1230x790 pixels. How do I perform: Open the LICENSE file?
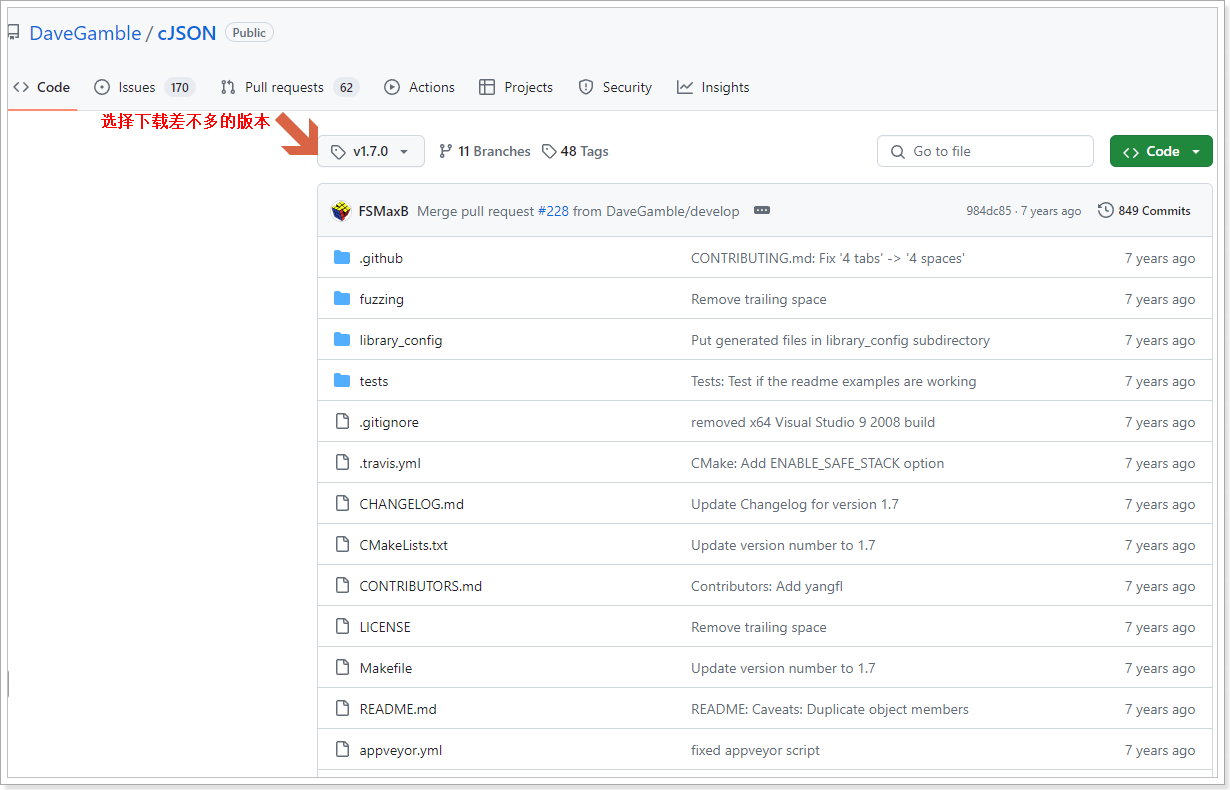385,627
